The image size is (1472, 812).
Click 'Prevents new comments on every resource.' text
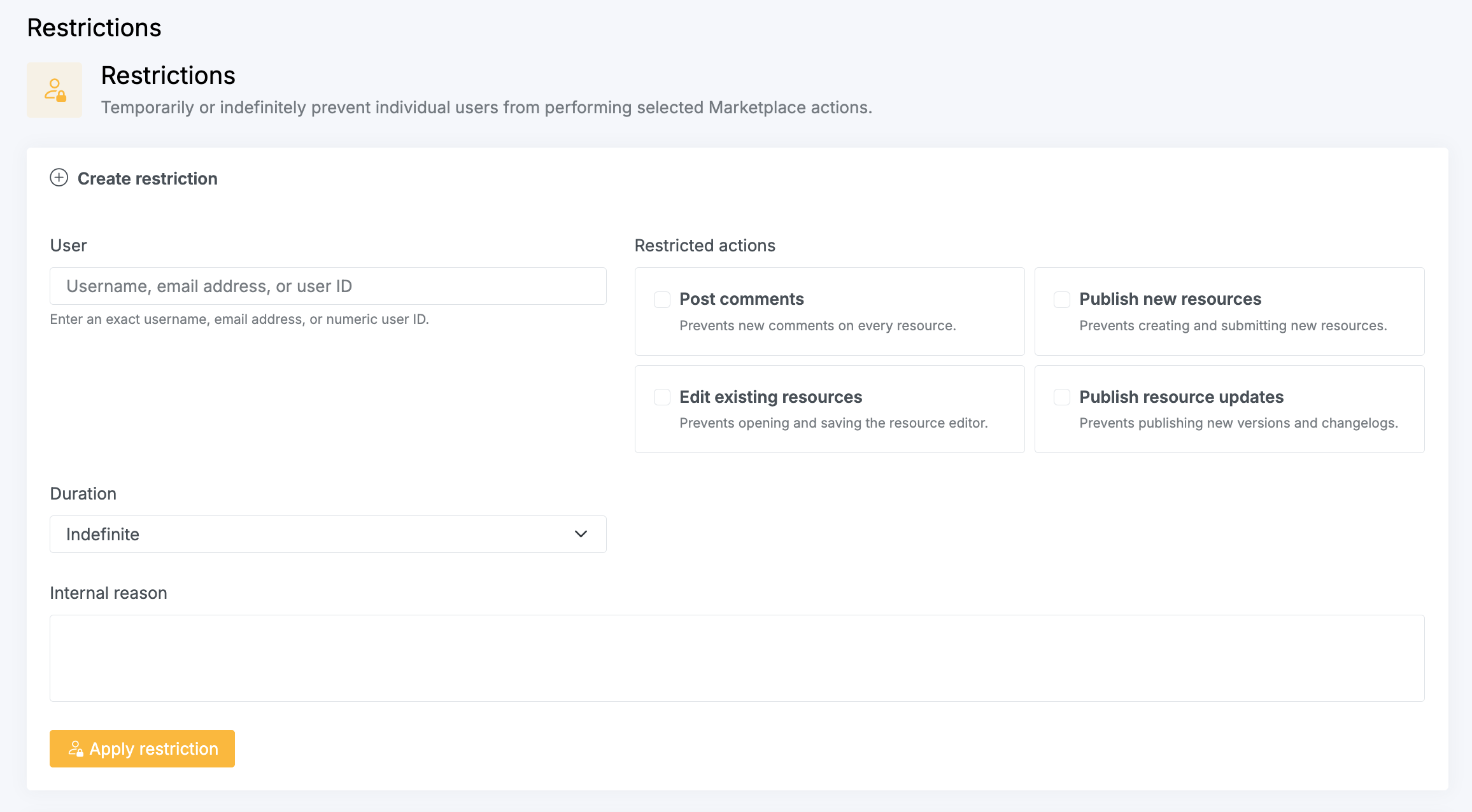[817, 326]
